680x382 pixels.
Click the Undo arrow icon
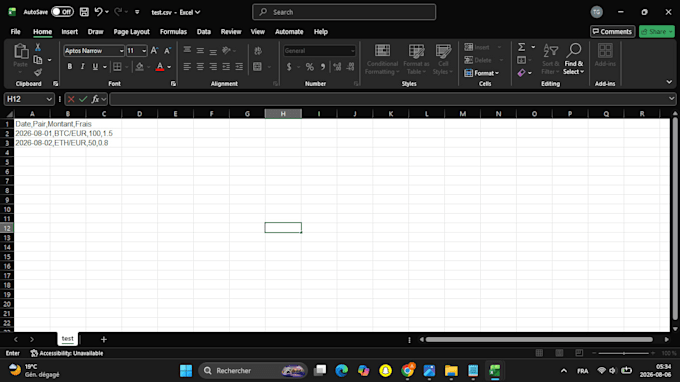(98, 12)
